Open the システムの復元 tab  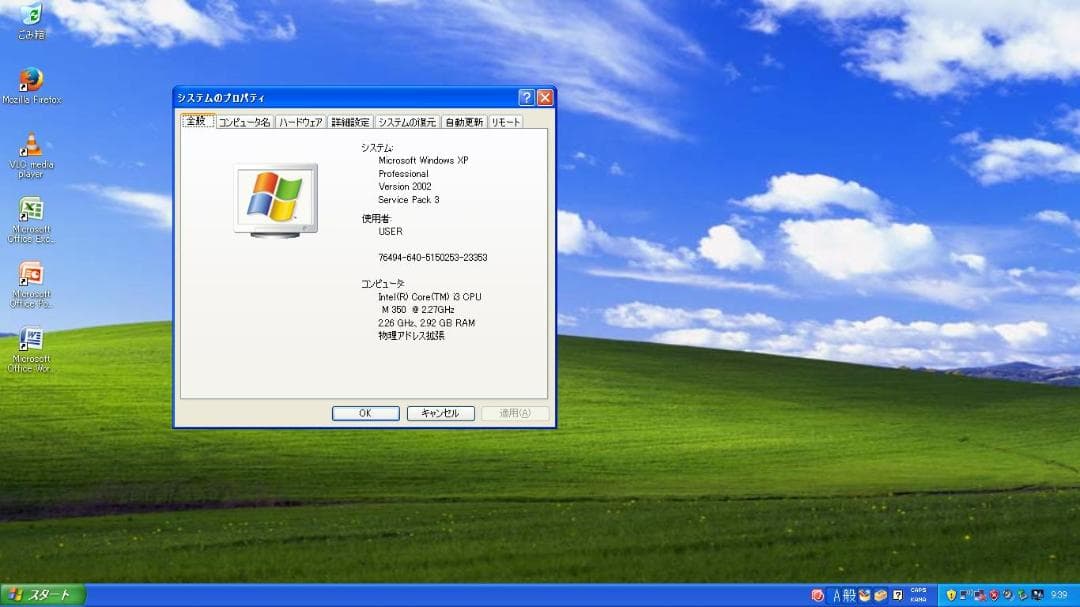click(405, 120)
